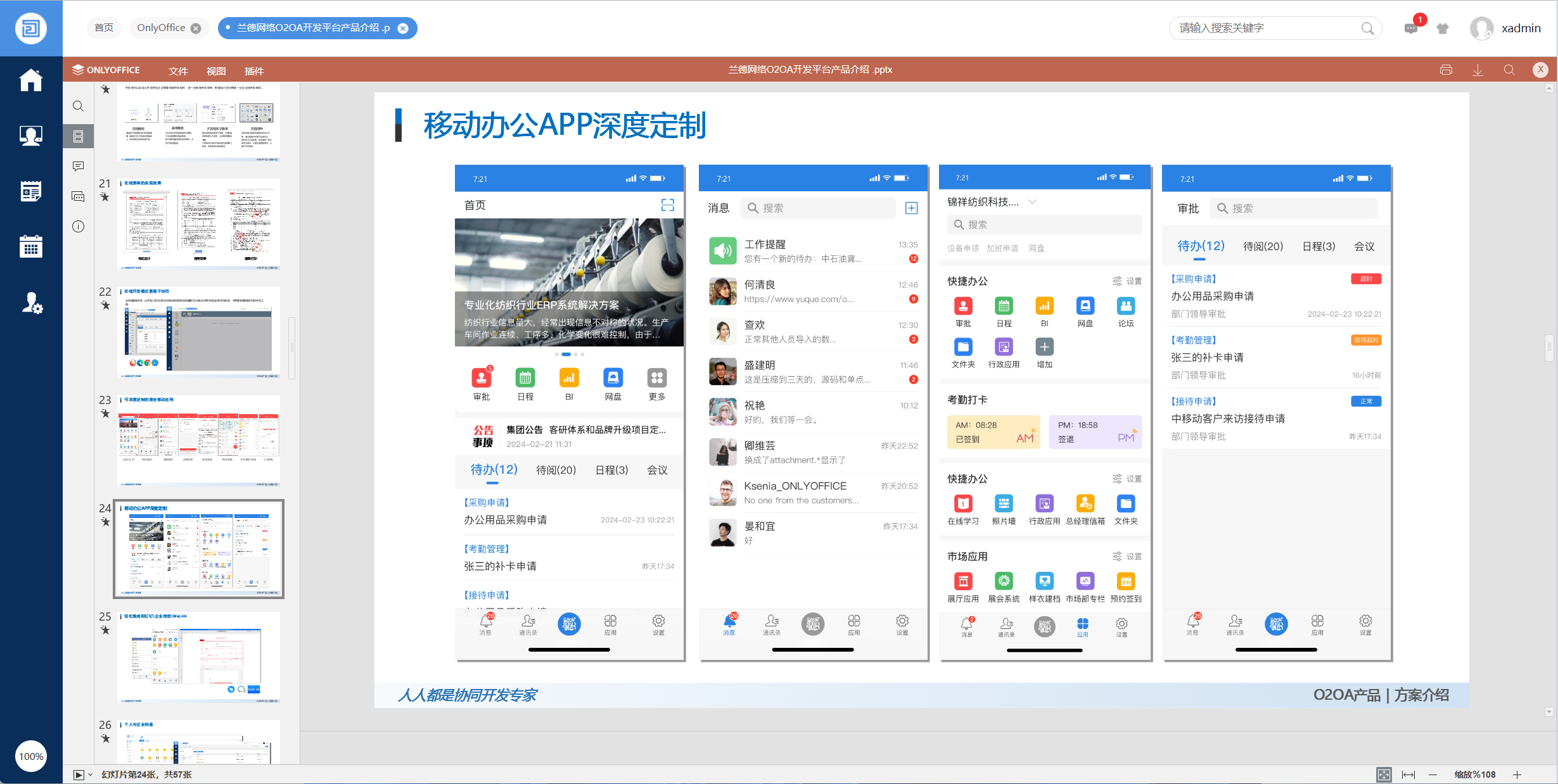
Task: Open the search panel in left sidebar
Action: 78,106
